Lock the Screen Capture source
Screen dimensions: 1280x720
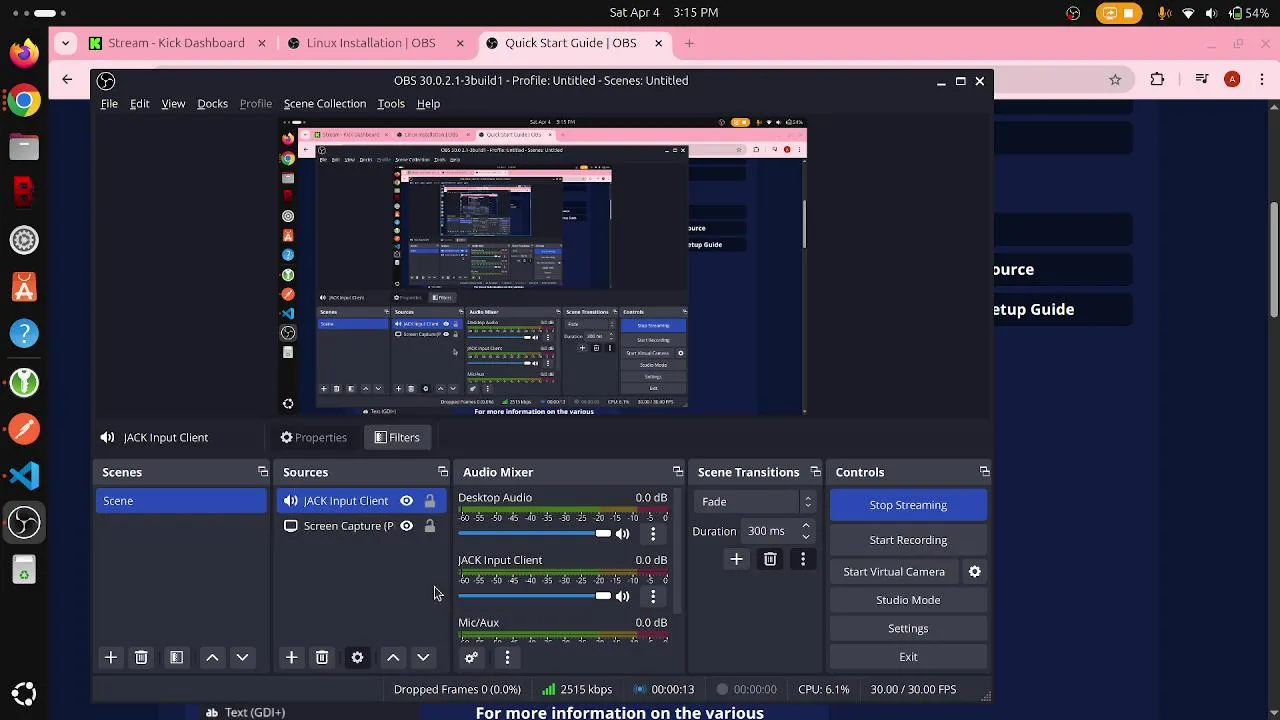coord(430,526)
